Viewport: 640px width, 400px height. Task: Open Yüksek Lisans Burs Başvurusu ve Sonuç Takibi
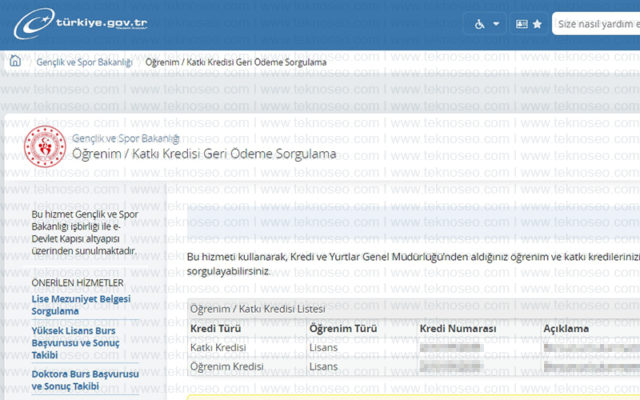point(76,342)
